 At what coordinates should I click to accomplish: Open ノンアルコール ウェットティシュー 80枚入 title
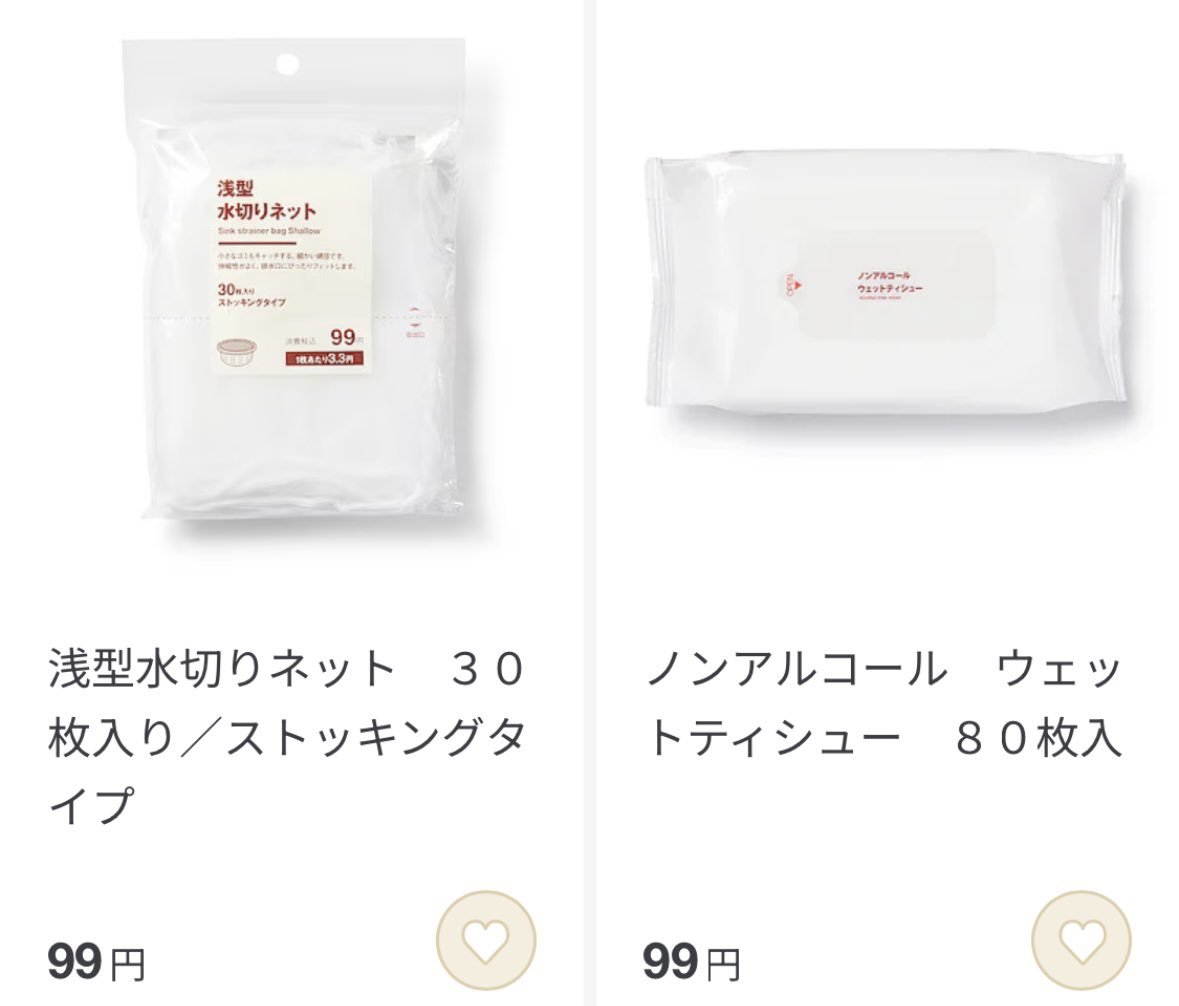884,703
